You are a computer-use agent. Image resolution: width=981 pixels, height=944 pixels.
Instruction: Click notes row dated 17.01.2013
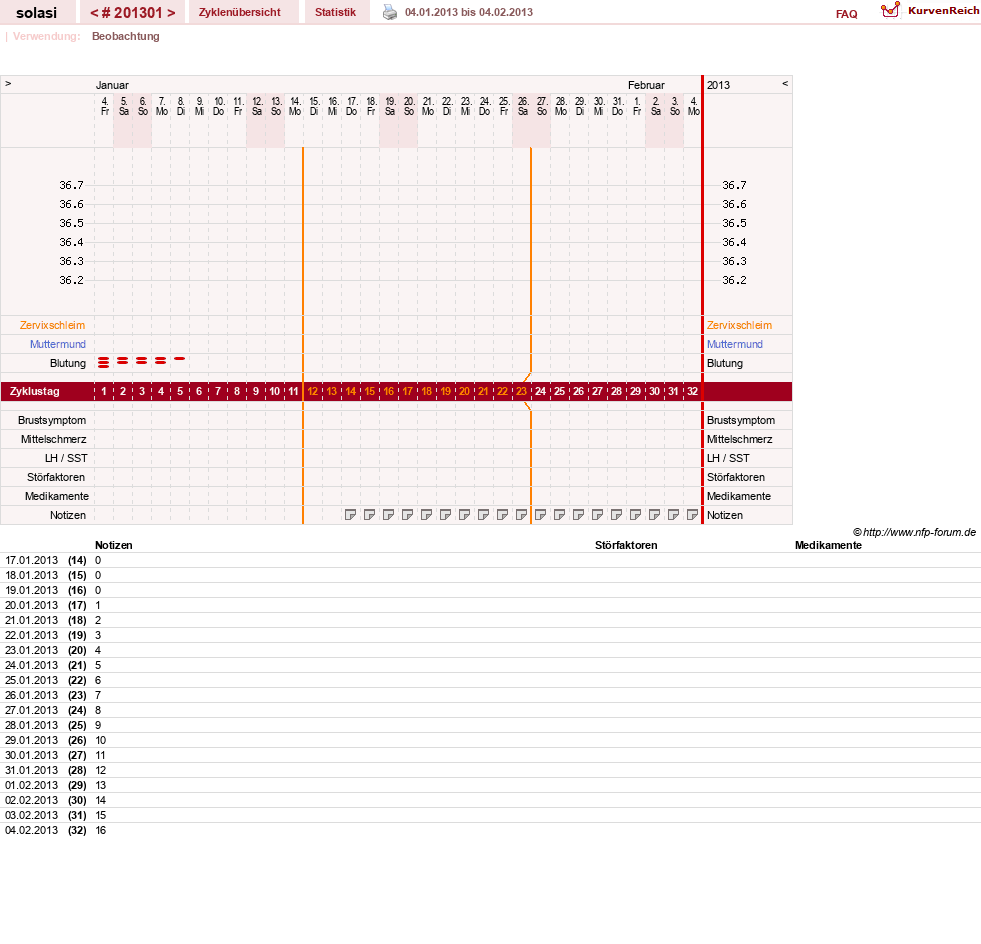click(x=490, y=561)
